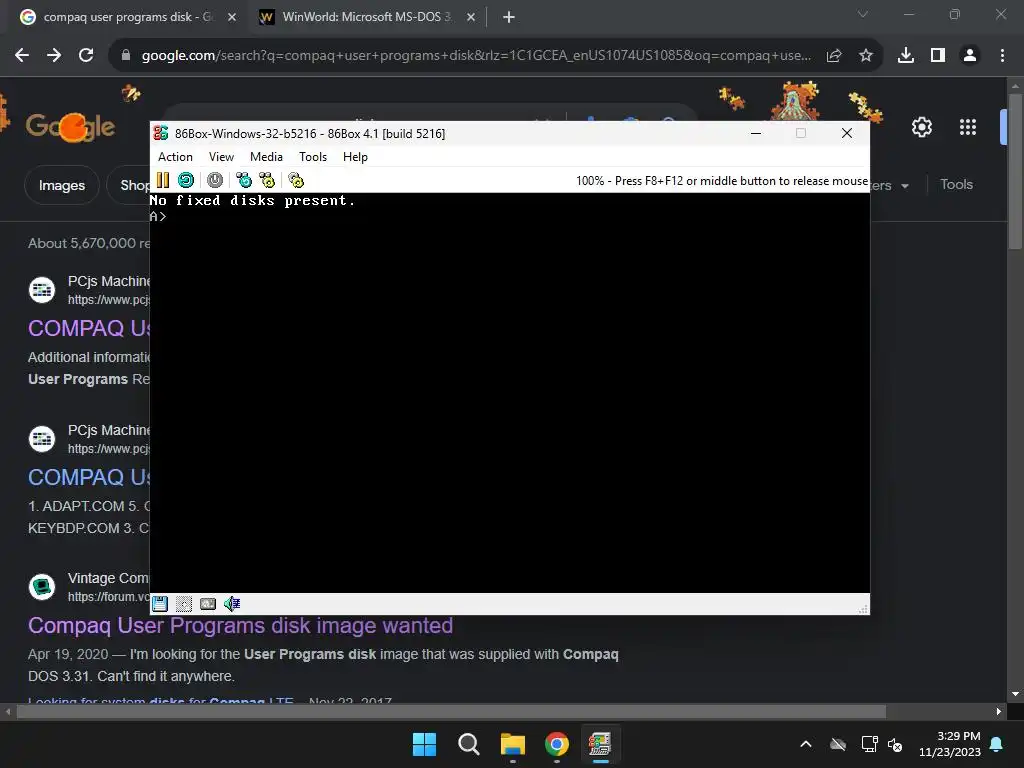Open second COMPAQ PCjs result link

click(x=89, y=477)
